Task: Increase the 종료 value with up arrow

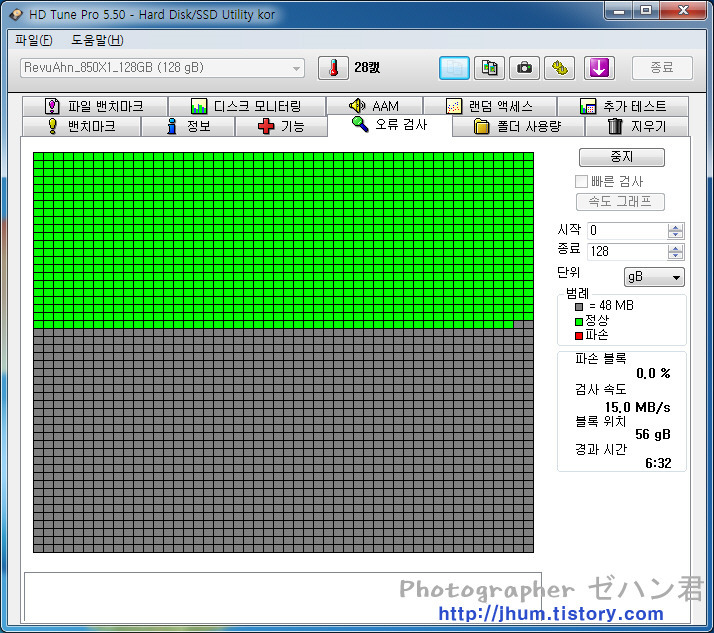Action: click(676, 248)
